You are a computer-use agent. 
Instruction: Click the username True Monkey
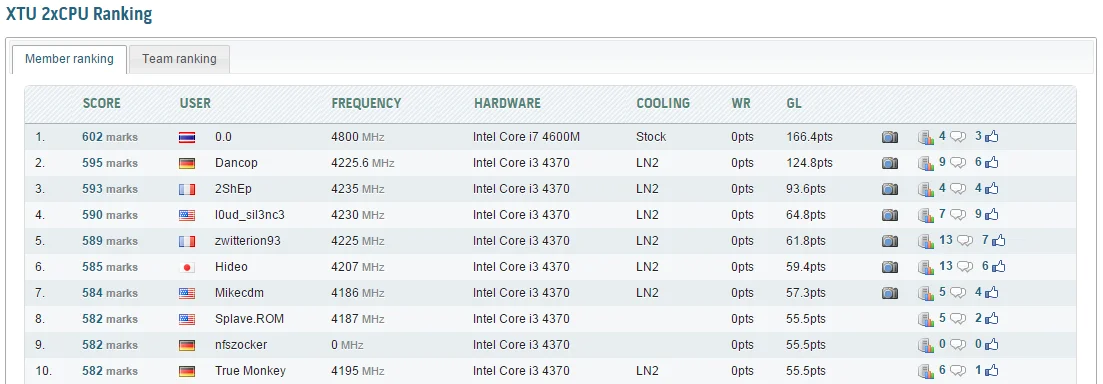250,371
